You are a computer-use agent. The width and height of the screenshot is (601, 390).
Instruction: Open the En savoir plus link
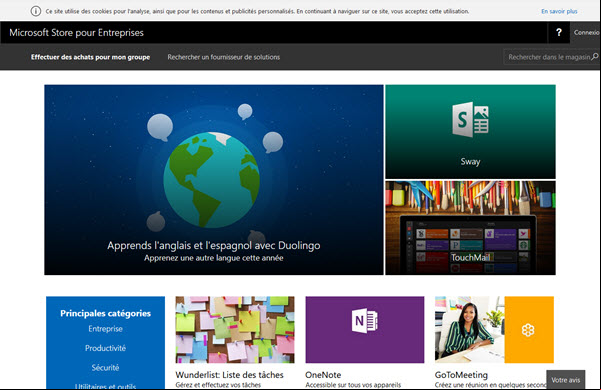[x=559, y=11]
